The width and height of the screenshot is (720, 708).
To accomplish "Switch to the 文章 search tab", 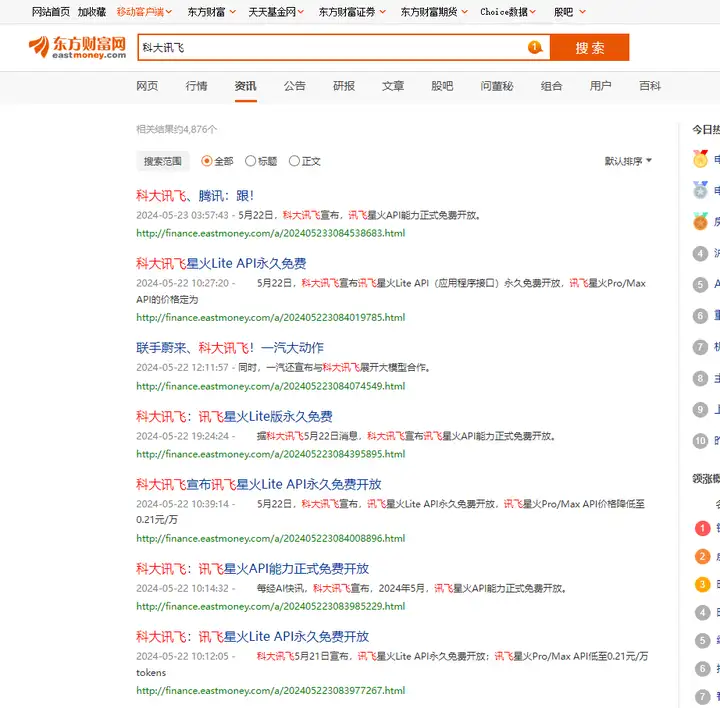I will pos(393,86).
